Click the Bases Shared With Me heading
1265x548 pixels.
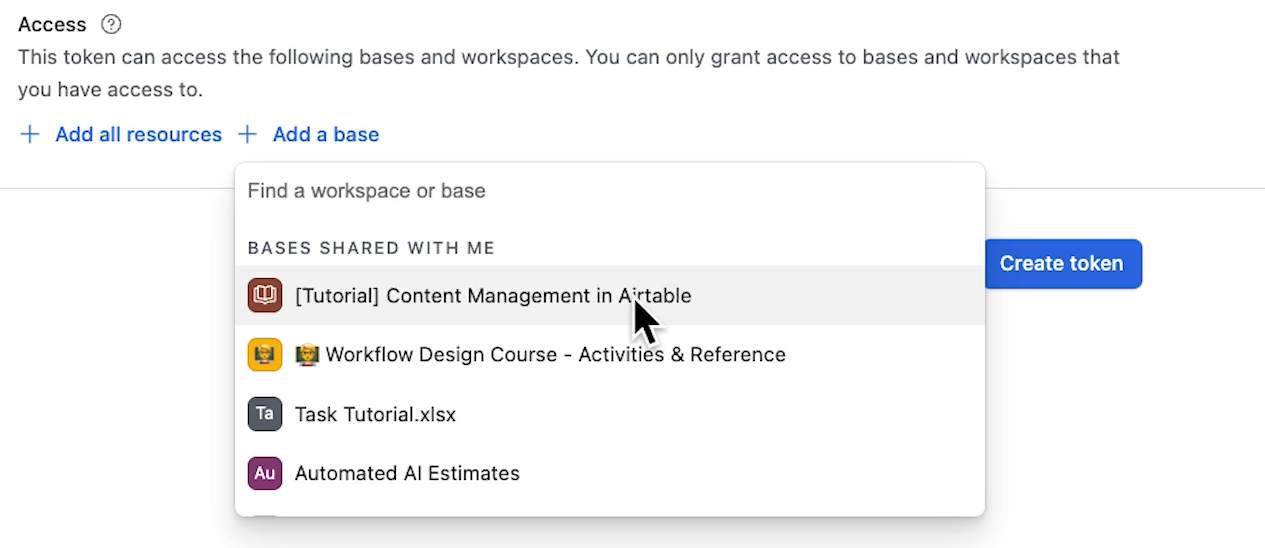371,248
